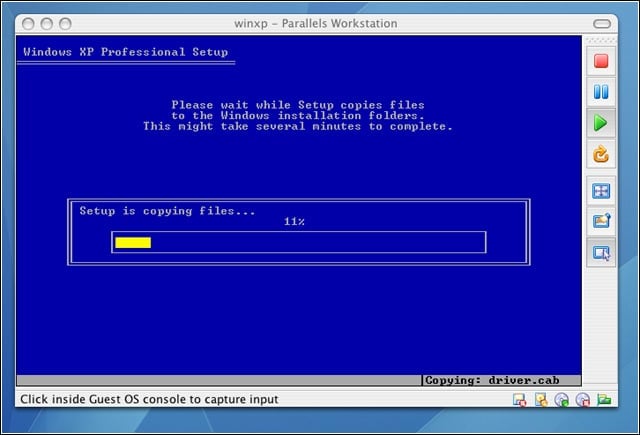The image size is (640, 435).
Task: Click the sidebar drag handle dots
Action: pyautogui.click(x=601, y=40)
